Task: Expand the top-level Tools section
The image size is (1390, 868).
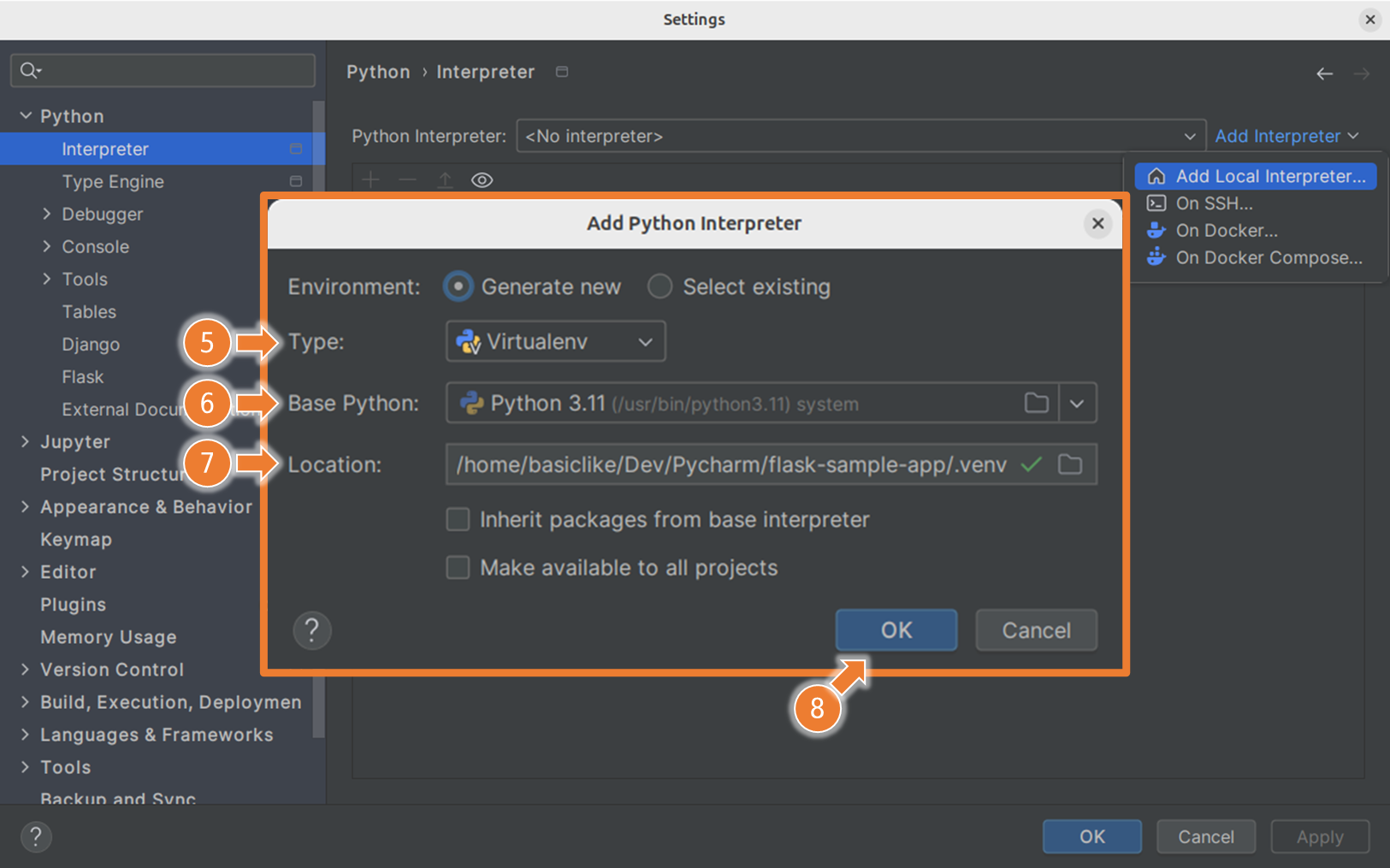Action: 26,766
